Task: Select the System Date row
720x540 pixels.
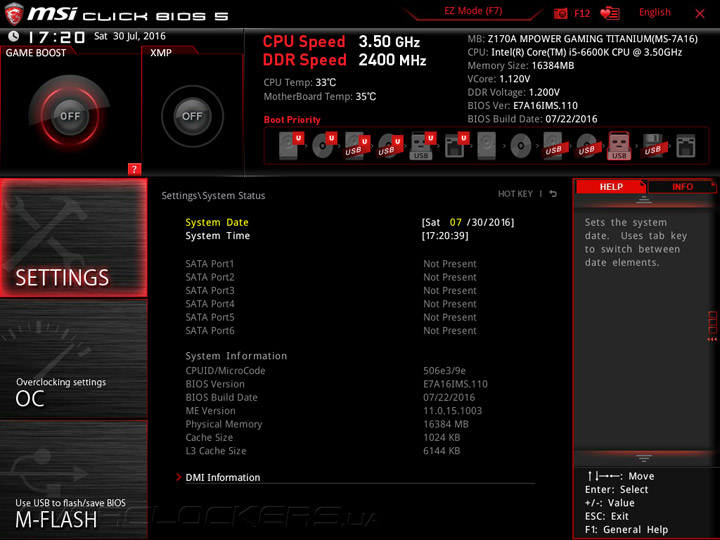Action: (x=350, y=222)
